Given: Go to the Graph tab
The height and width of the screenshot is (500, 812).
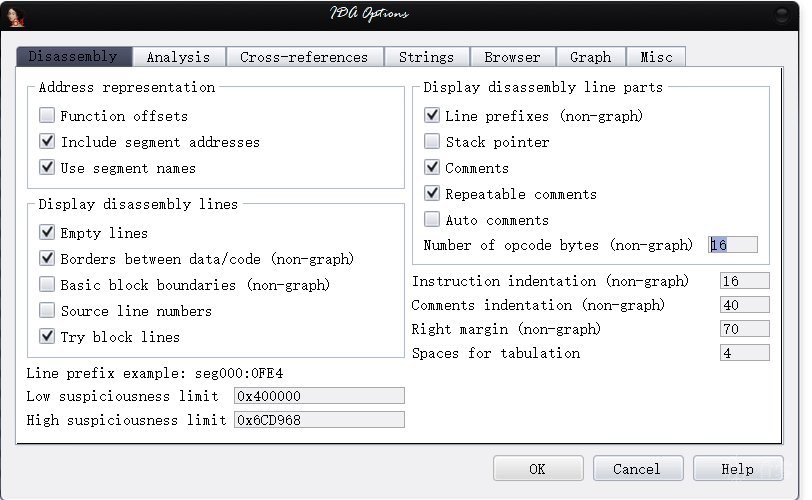Looking at the screenshot, I should (x=590, y=58).
